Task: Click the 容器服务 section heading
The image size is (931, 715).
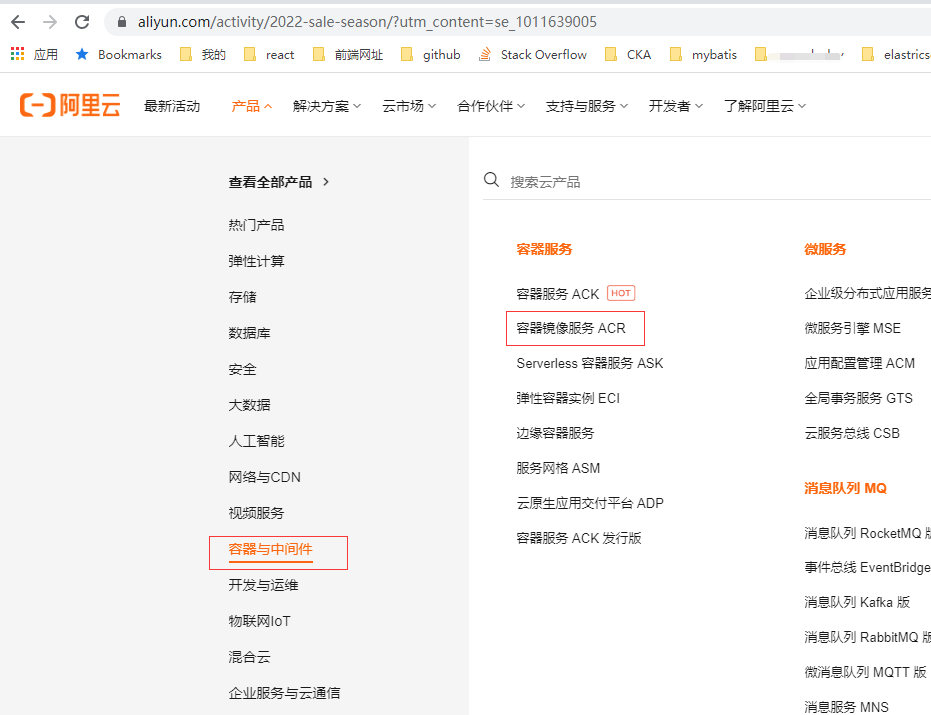Action: click(544, 249)
